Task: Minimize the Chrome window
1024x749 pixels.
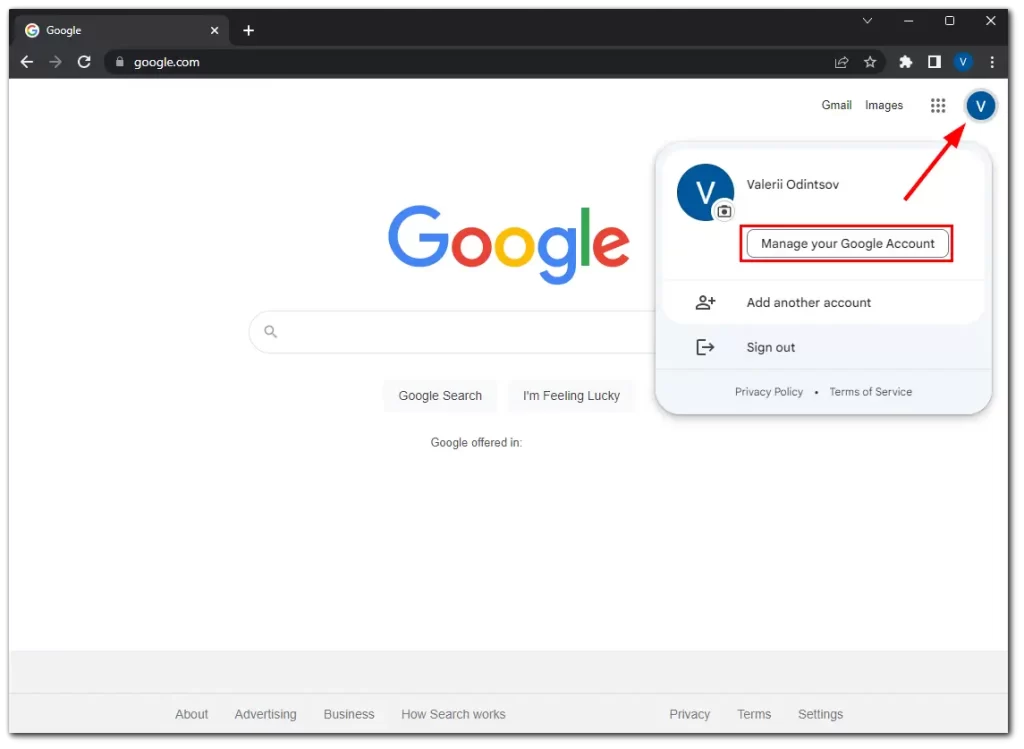Action: coord(909,21)
